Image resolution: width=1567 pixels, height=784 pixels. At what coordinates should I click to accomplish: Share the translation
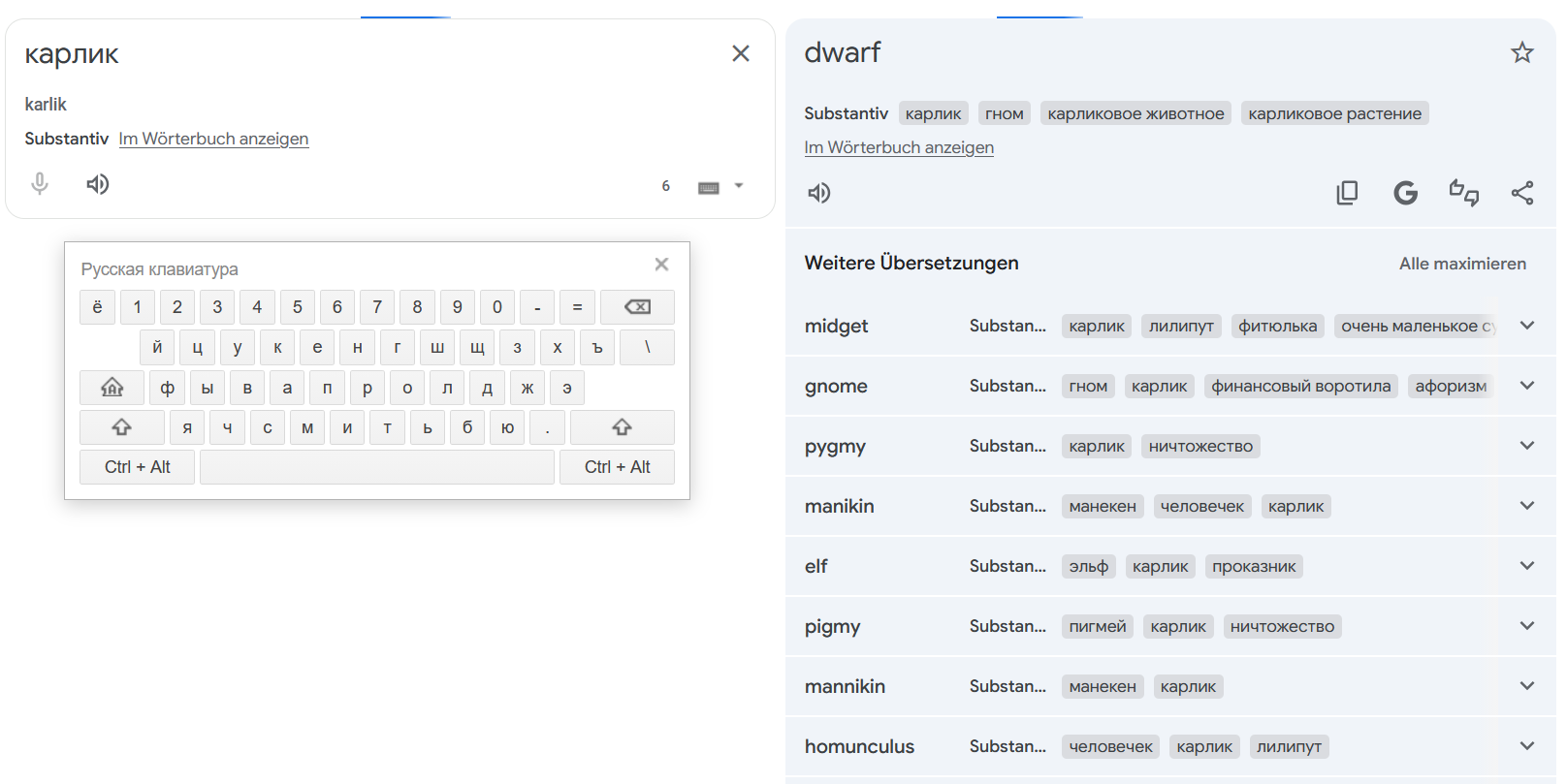pos(1522,193)
